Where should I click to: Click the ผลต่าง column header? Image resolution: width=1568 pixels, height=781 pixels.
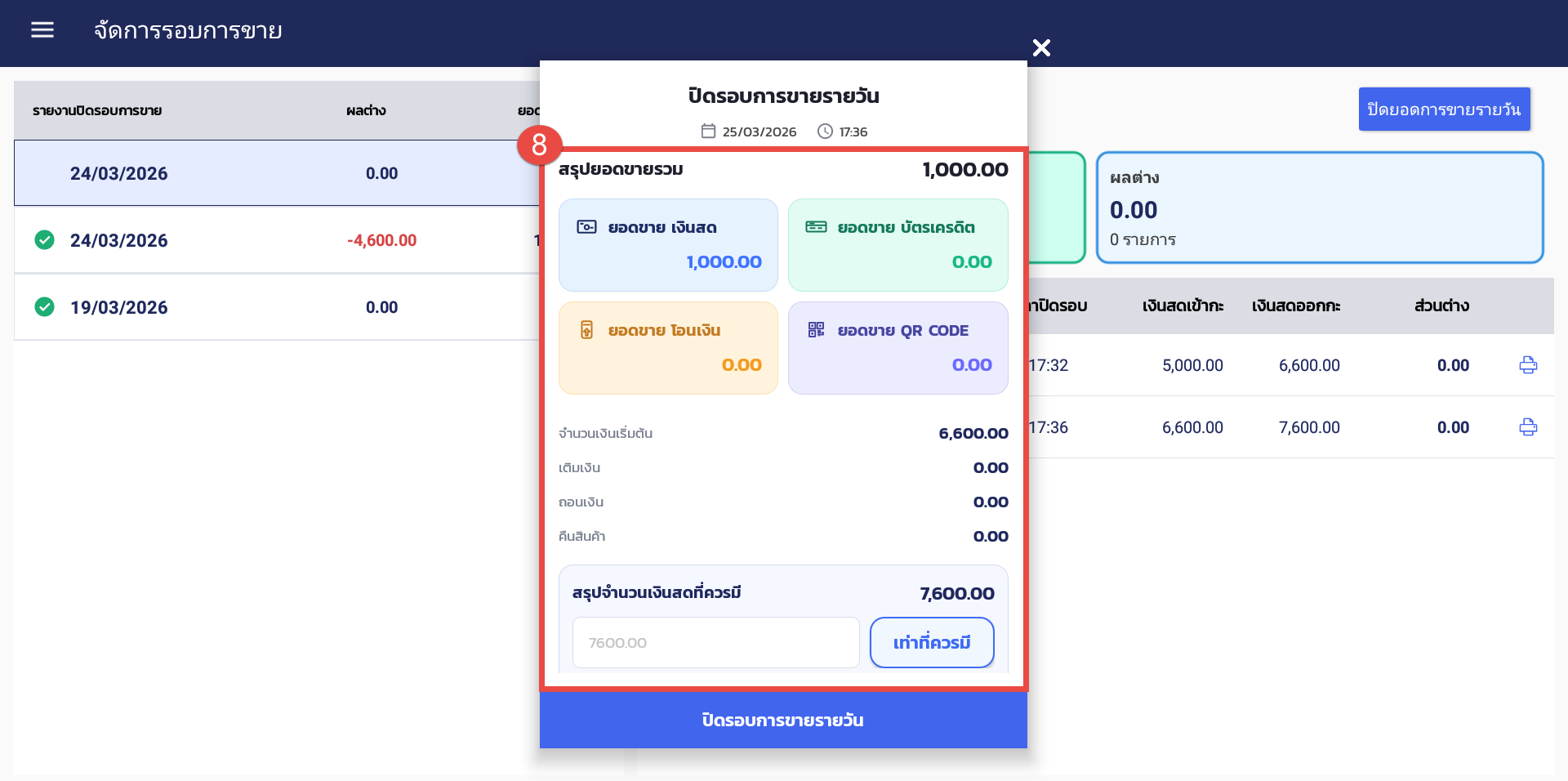pyautogui.click(x=366, y=110)
